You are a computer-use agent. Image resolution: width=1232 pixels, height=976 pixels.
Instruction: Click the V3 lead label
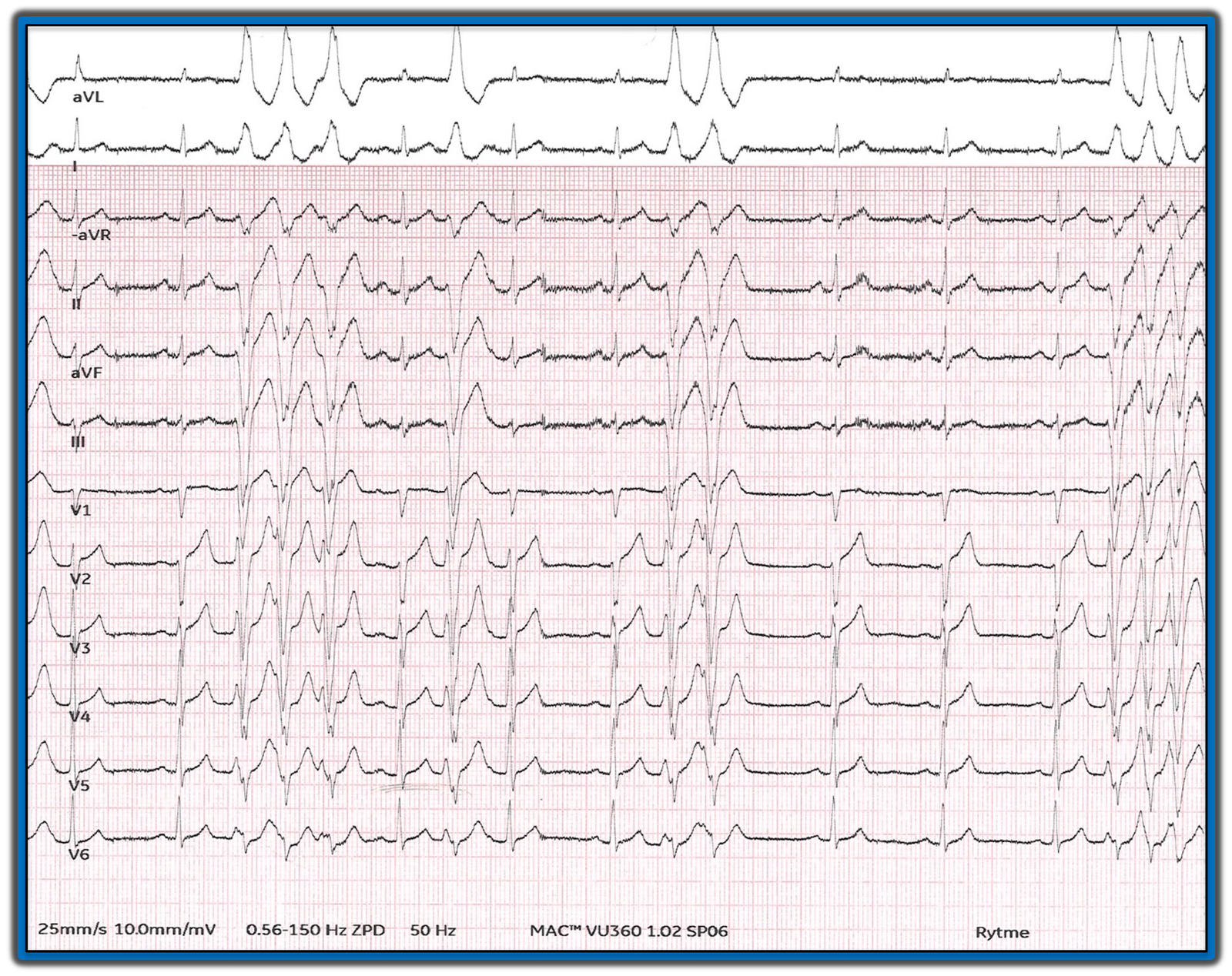coord(80,648)
